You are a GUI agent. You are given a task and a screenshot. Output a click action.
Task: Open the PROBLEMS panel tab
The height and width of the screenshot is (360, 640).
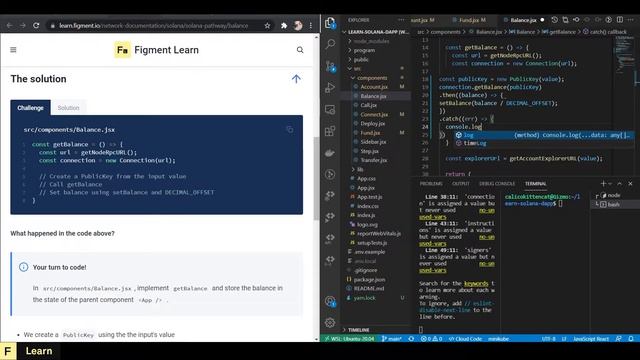(431, 184)
